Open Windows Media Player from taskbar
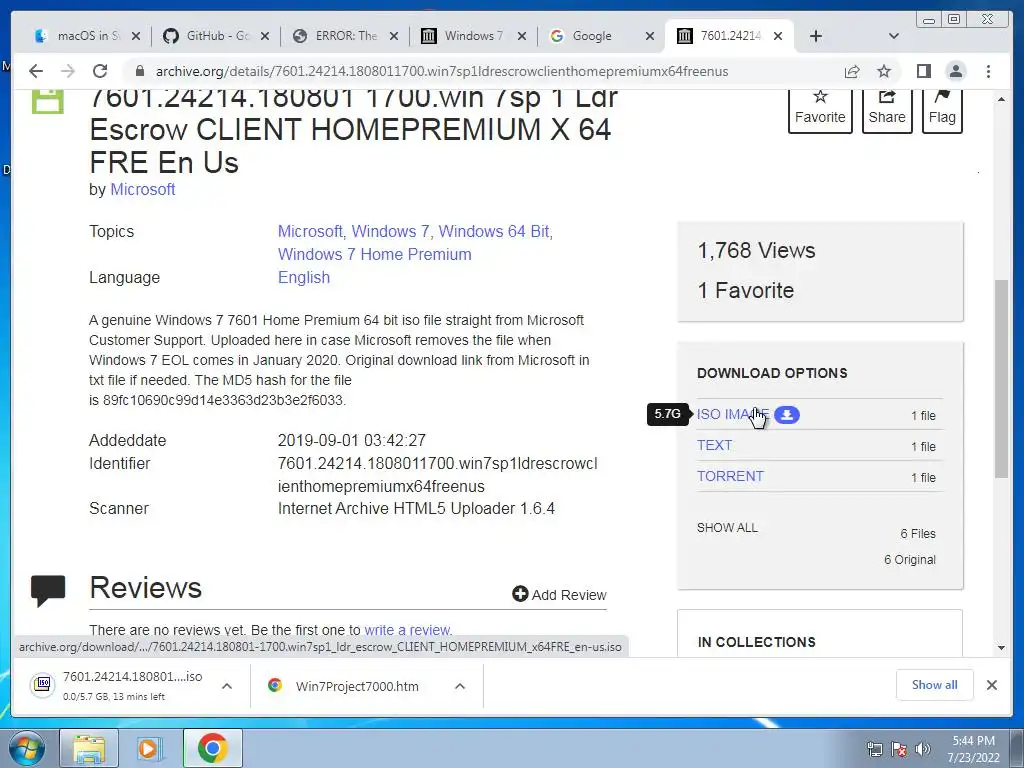1024x768 pixels. tap(150, 748)
